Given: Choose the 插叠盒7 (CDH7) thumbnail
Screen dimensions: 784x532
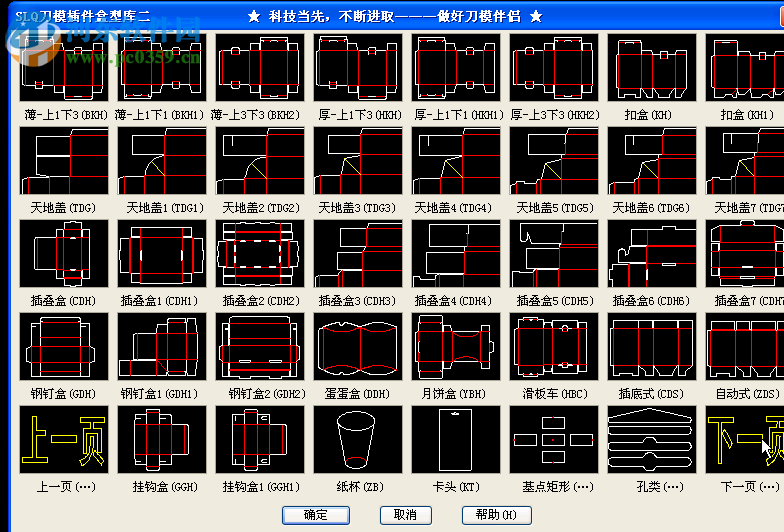Looking at the screenshot, I should 744,254.
